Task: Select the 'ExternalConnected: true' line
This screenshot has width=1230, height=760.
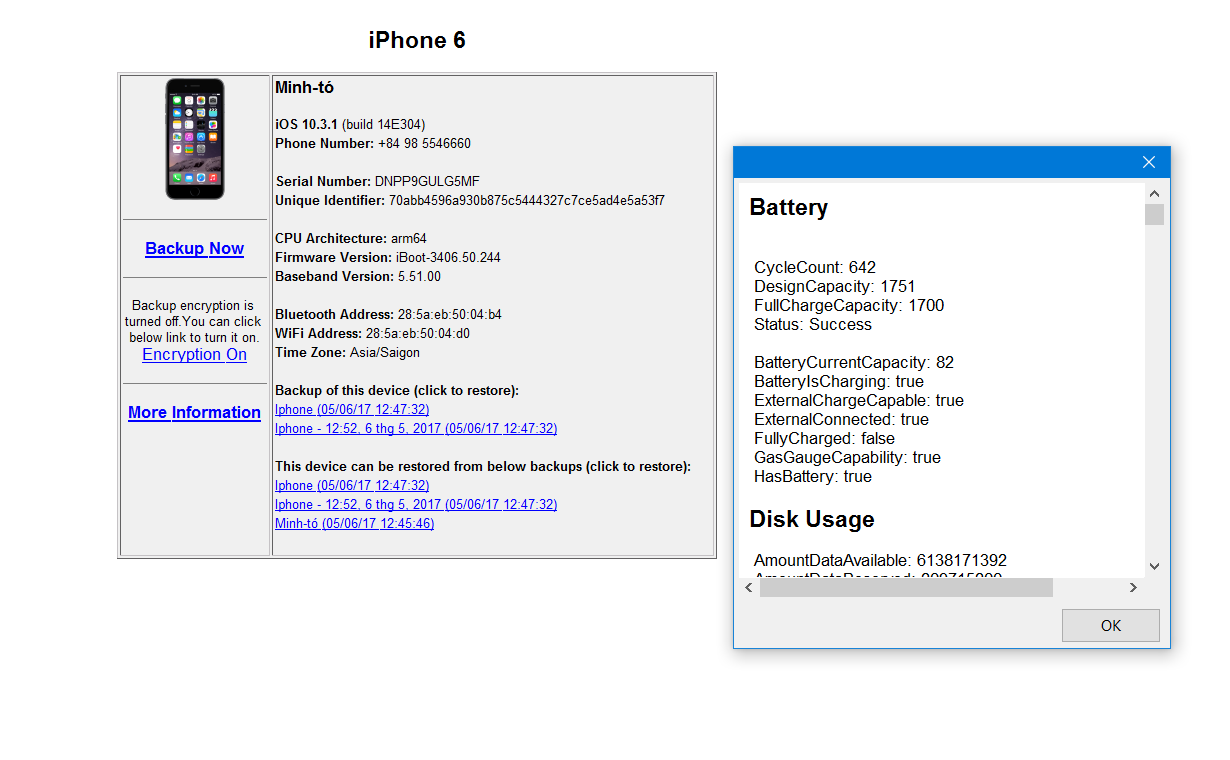Action: click(x=841, y=419)
